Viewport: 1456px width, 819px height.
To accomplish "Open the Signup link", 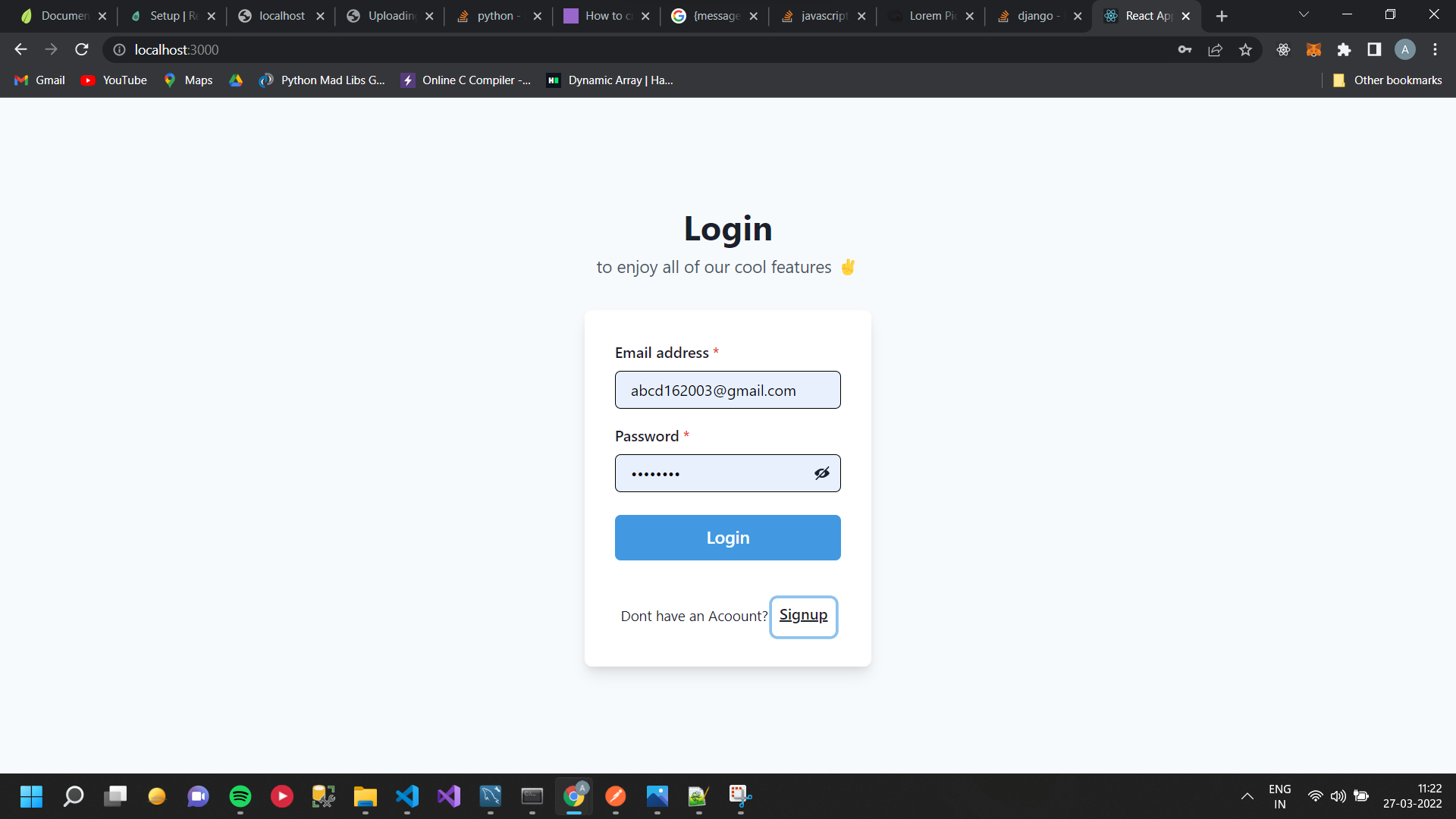I will coord(803,616).
